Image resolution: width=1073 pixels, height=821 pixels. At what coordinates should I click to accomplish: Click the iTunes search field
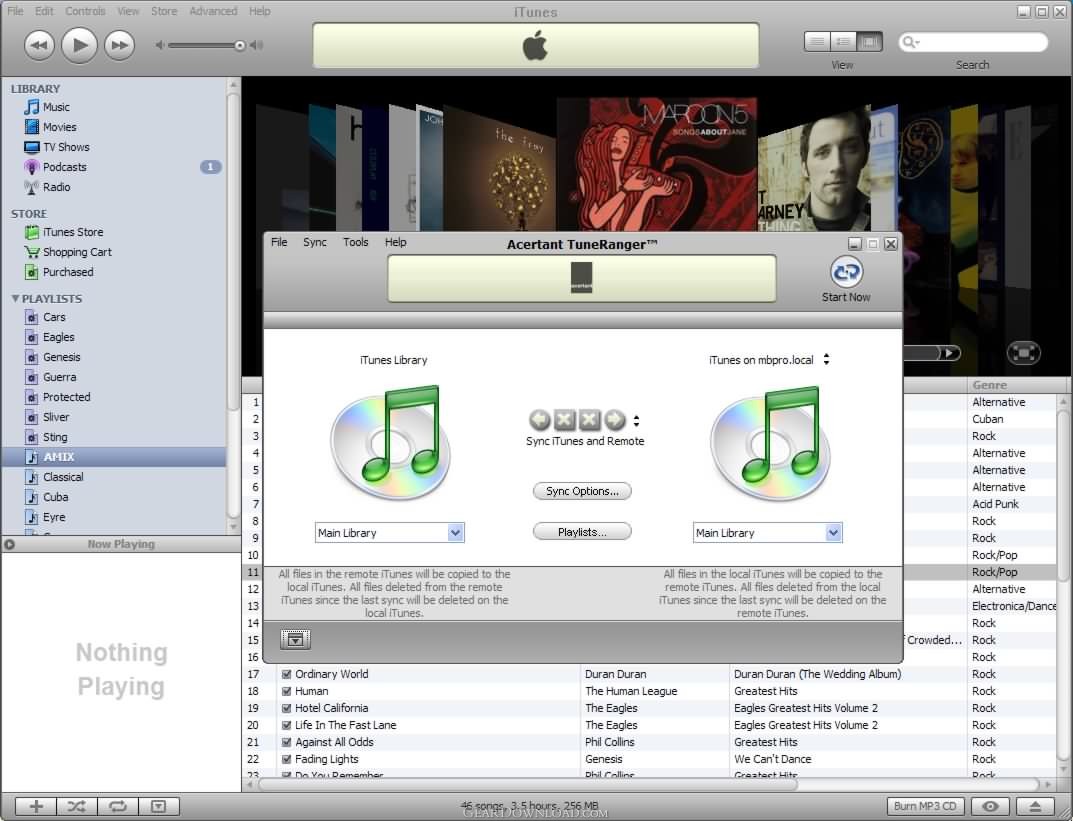coord(972,42)
